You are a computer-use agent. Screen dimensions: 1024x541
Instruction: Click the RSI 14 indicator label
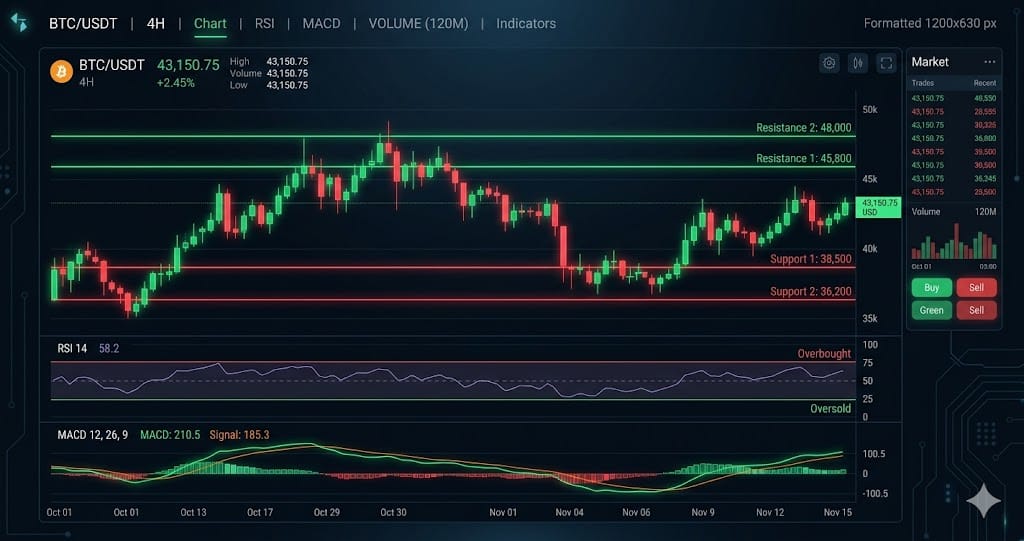72,348
